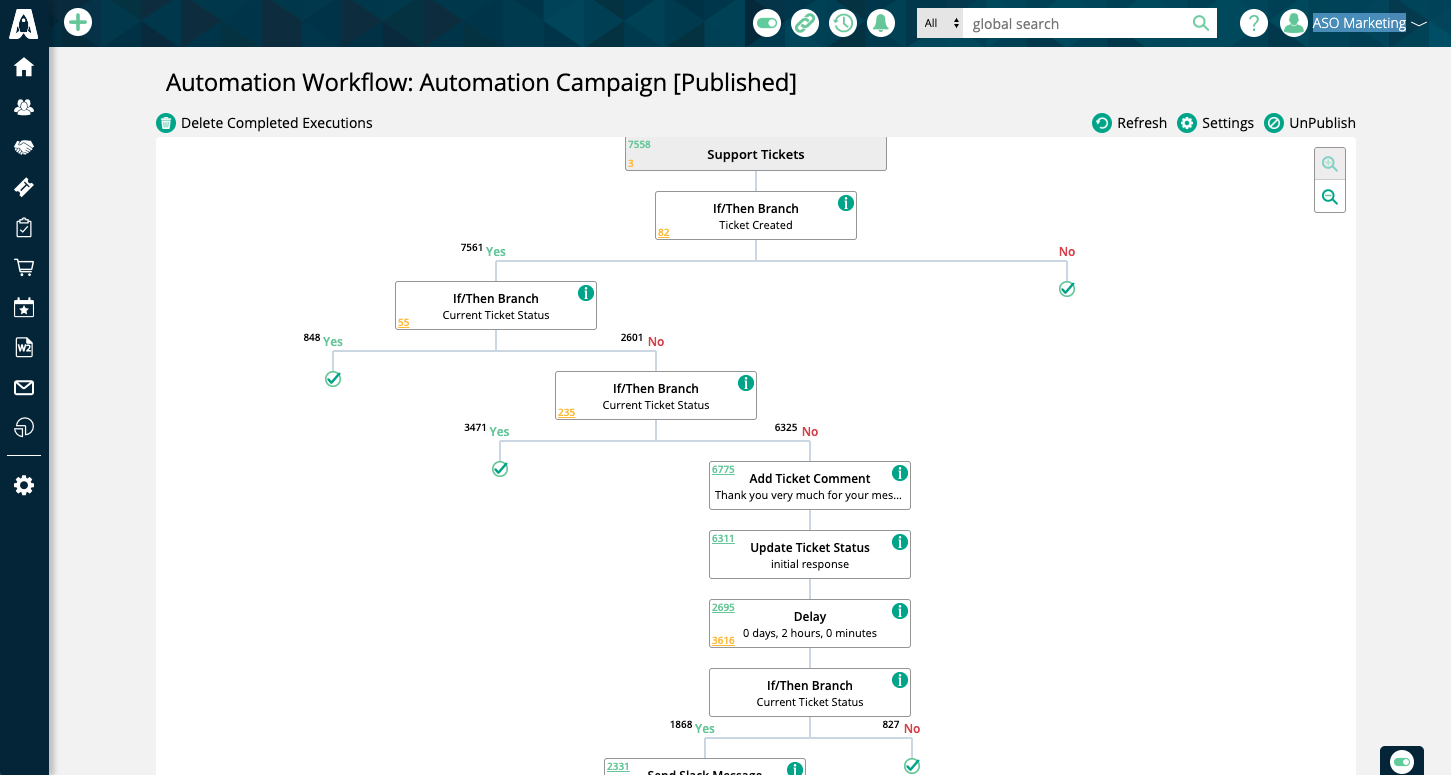Open the help question mark
1451x775 pixels.
pyautogui.click(x=1254, y=23)
